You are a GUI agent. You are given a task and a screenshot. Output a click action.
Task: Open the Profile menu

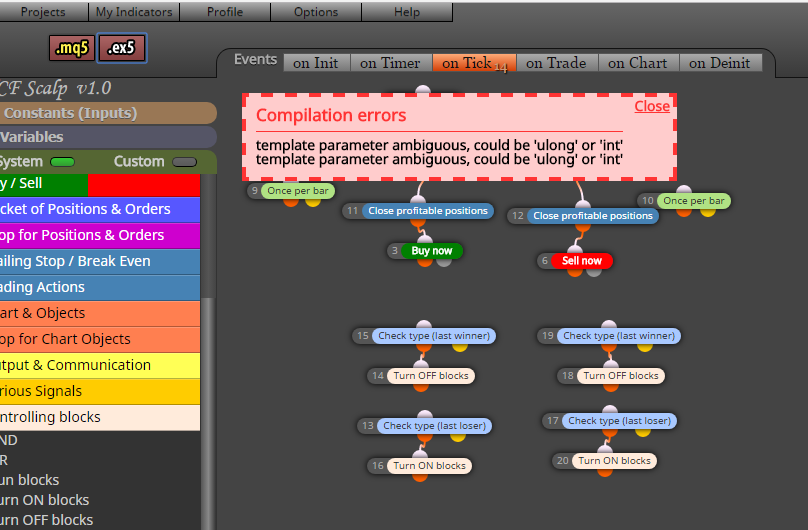point(225,12)
